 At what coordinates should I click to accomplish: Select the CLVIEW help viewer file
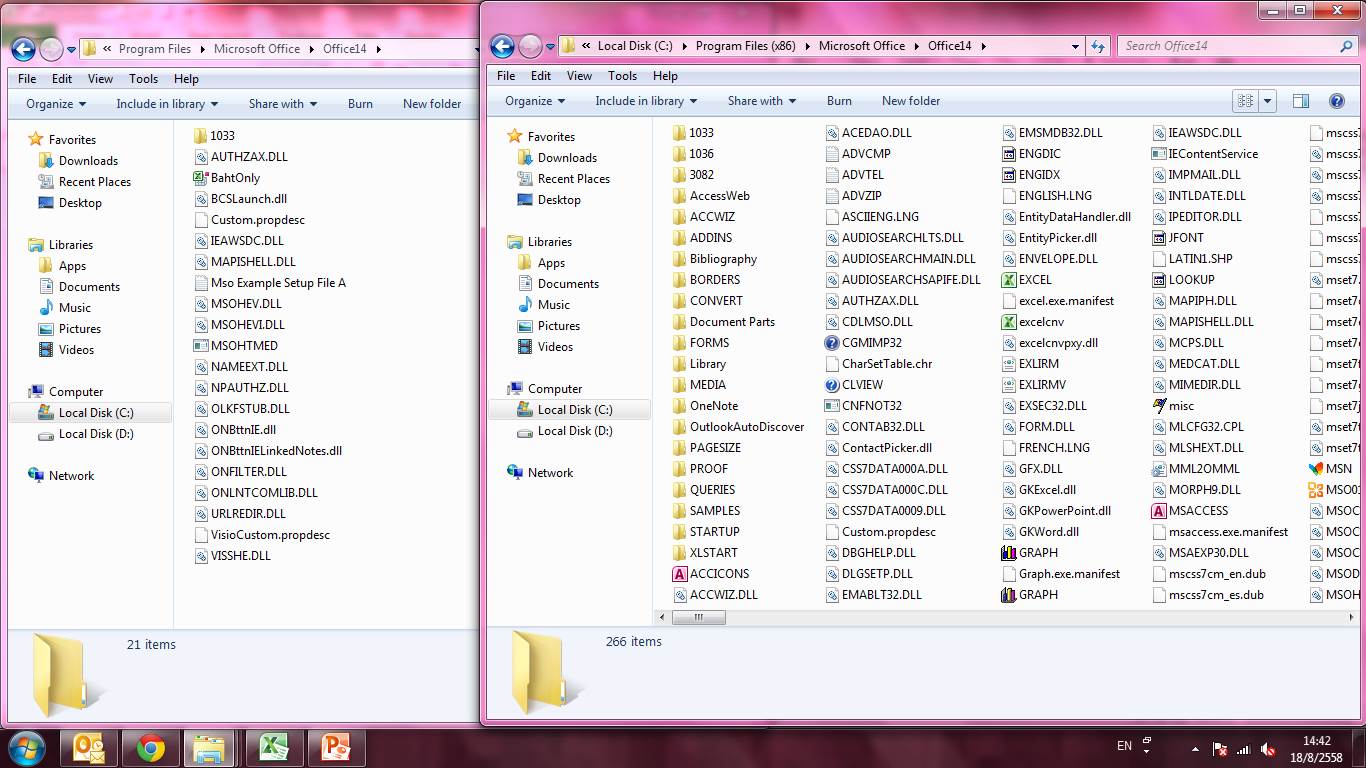point(854,385)
